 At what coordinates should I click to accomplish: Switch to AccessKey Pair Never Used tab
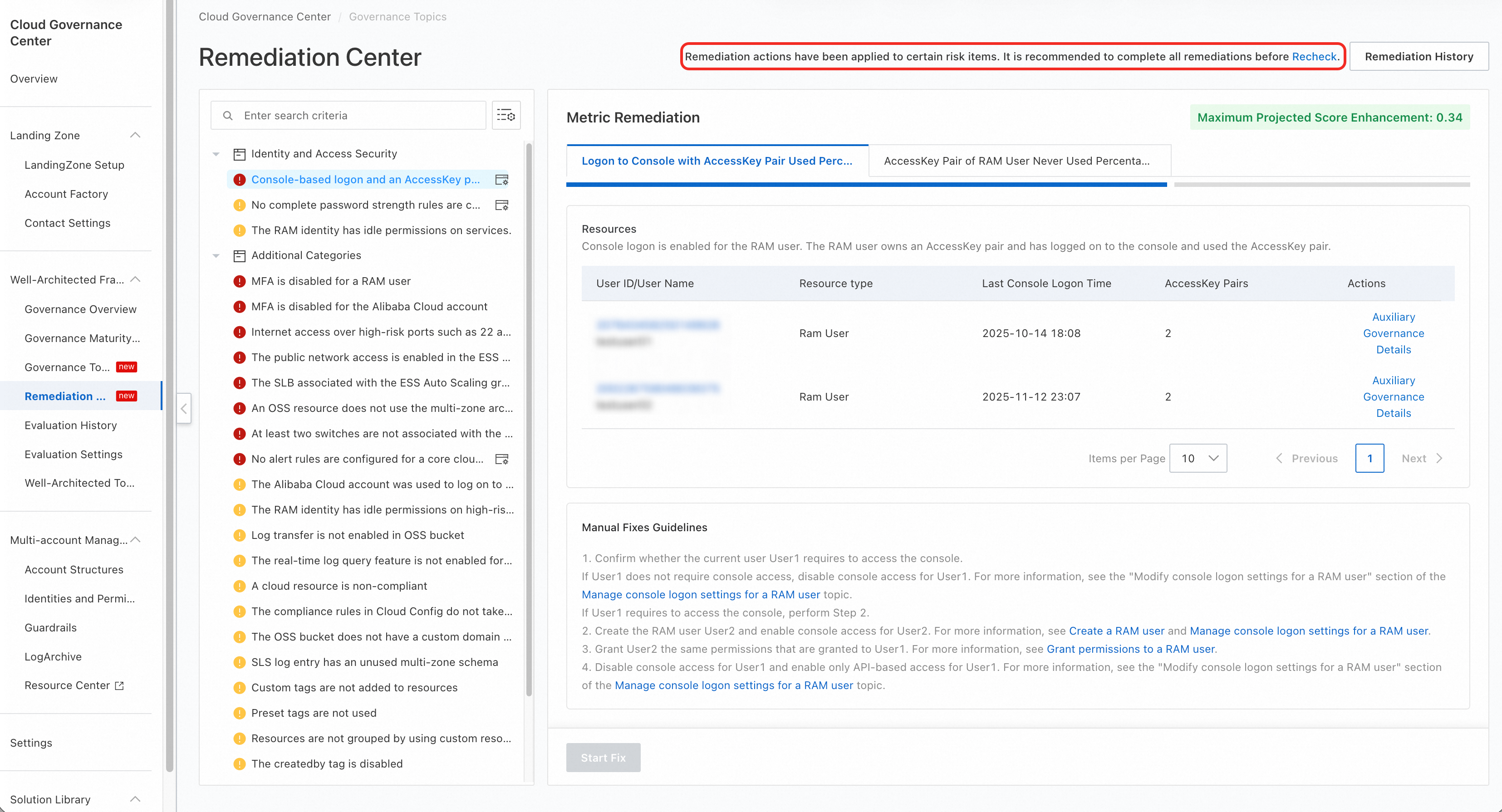(1017, 161)
